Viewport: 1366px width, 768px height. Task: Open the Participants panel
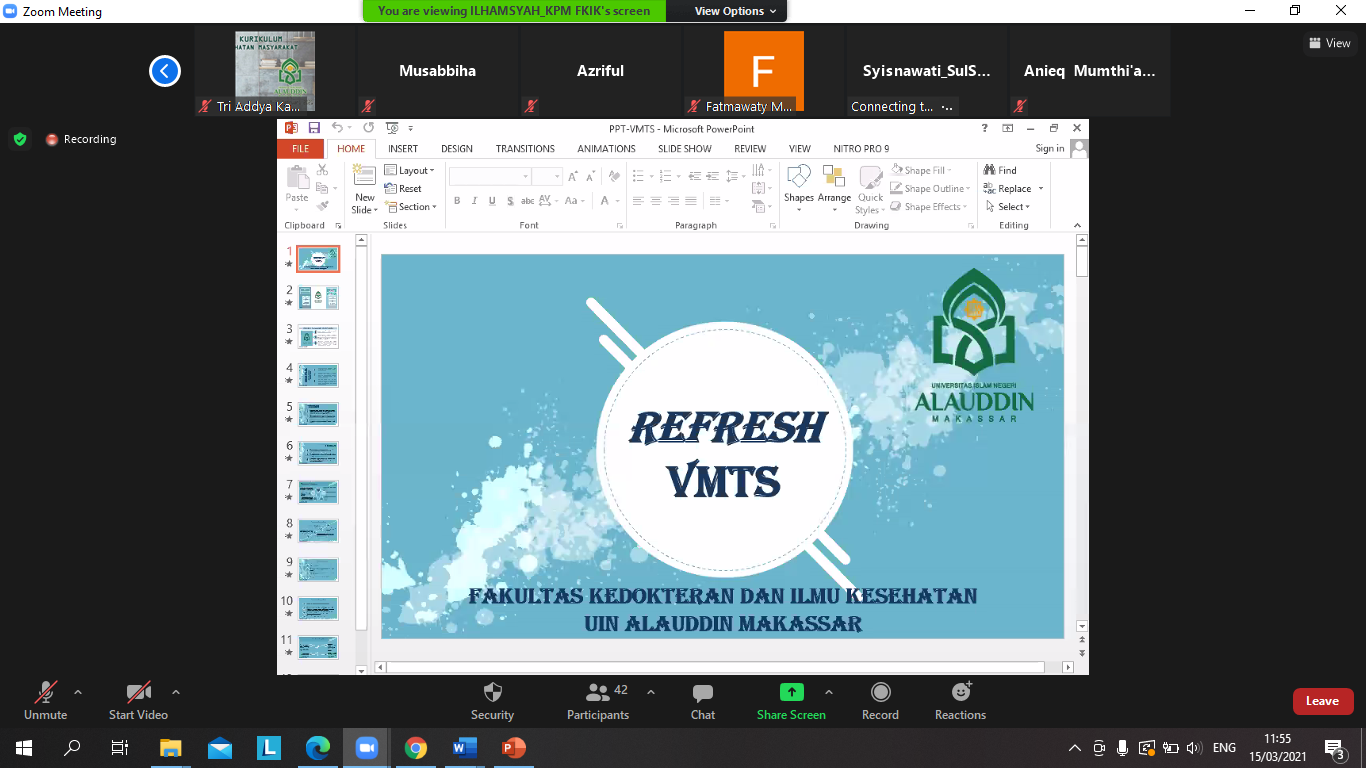click(x=598, y=693)
